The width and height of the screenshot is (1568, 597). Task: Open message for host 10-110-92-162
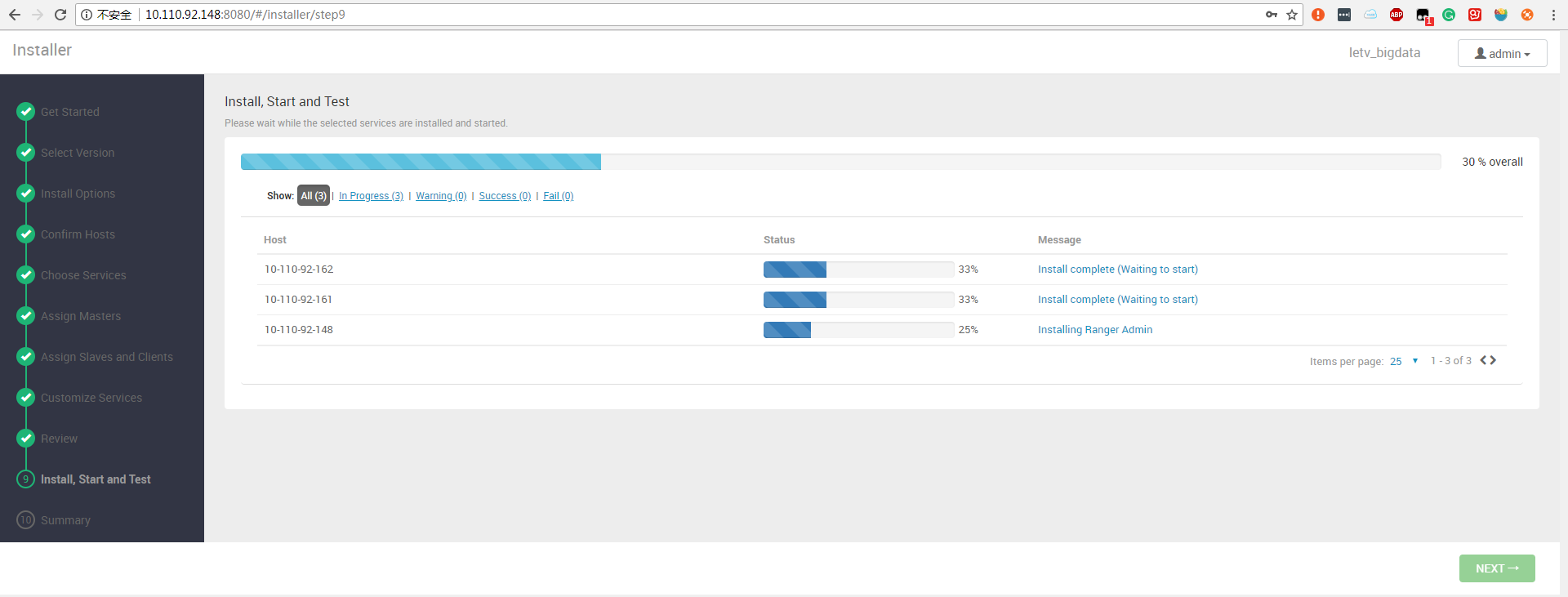point(1118,269)
